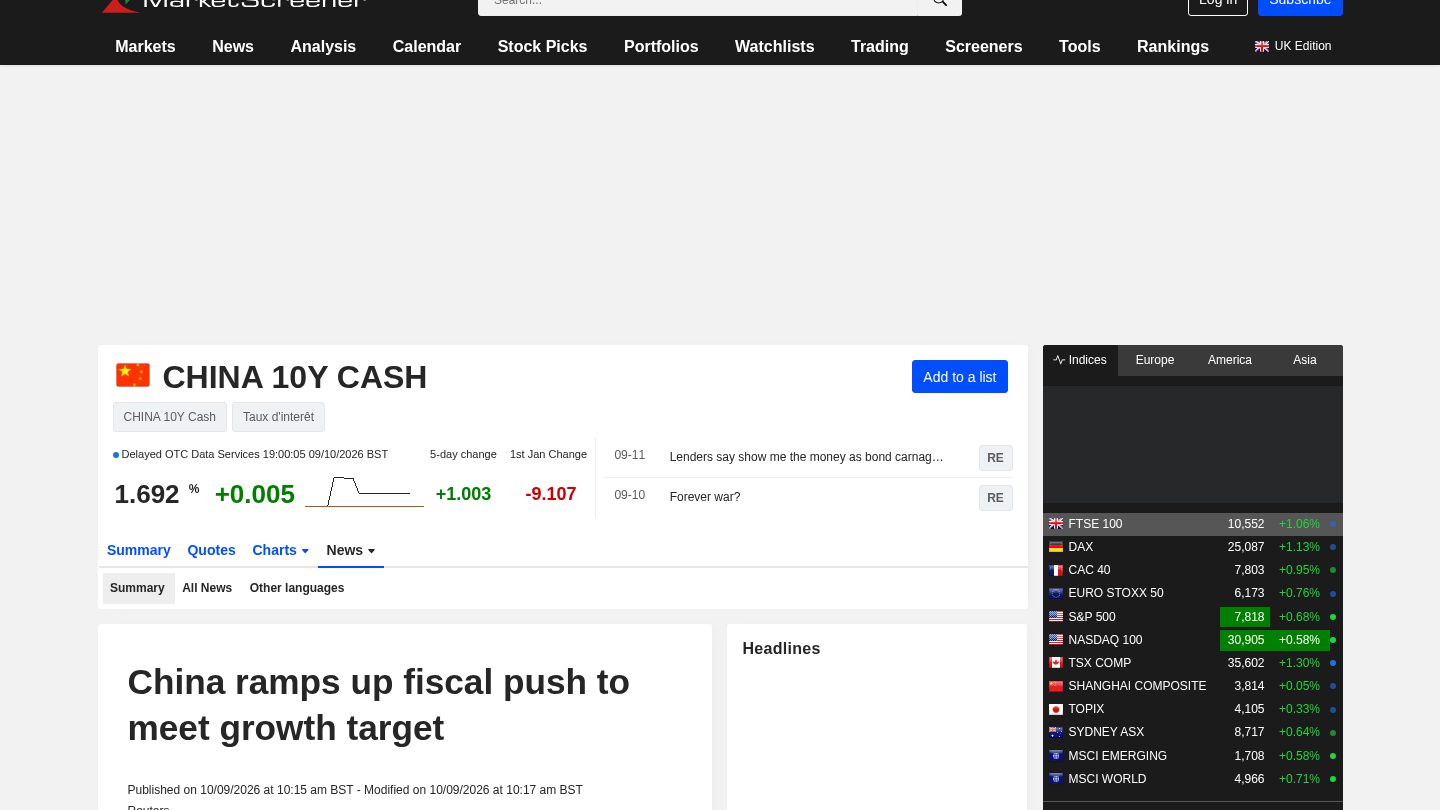
Task: Switch to the Europe tab
Action: coord(1155,360)
